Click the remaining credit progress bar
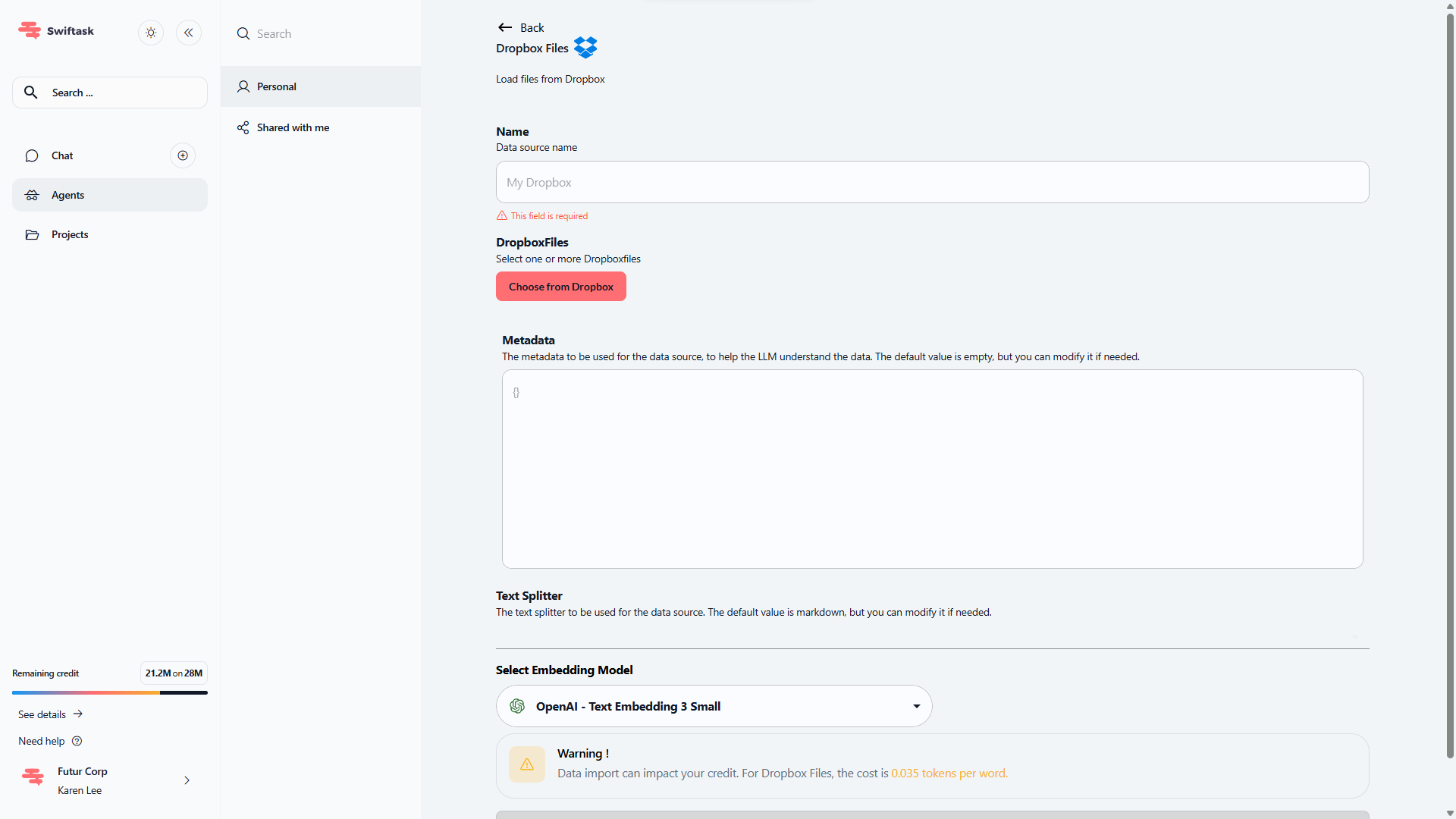This screenshot has width=1456, height=819. (110, 692)
